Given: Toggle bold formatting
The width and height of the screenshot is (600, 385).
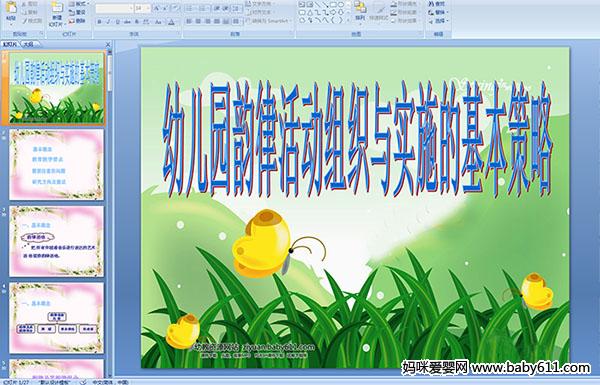Looking at the screenshot, I should coord(99,22).
